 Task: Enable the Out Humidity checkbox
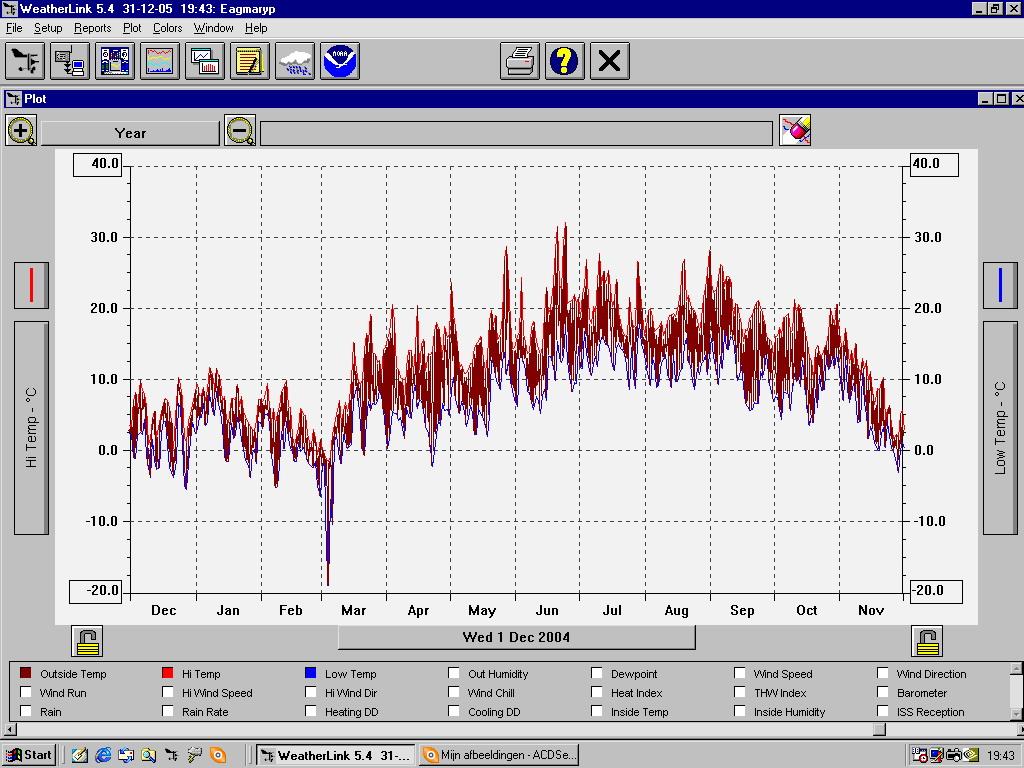pos(454,673)
